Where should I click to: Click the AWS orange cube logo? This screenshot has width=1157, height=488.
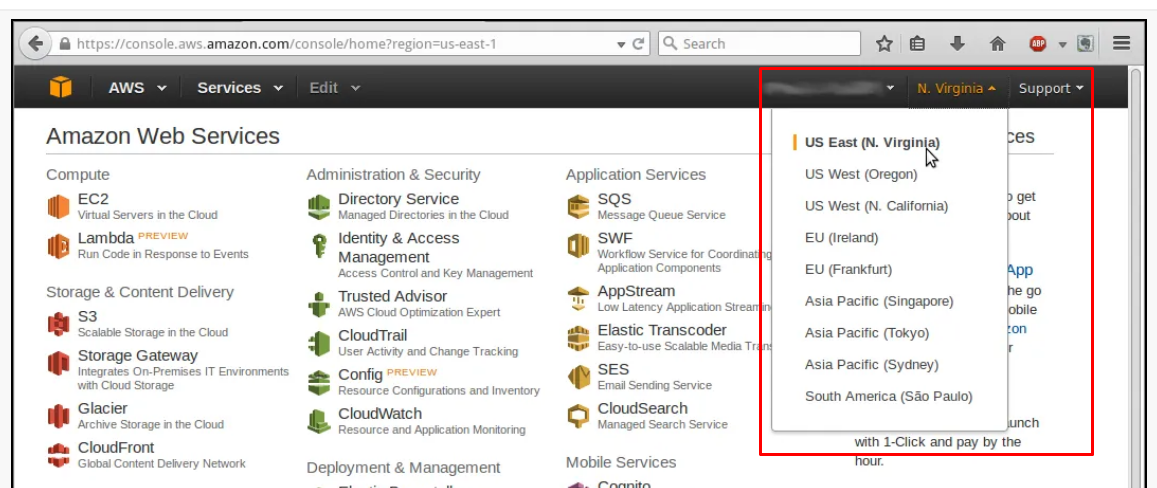[61, 88]
